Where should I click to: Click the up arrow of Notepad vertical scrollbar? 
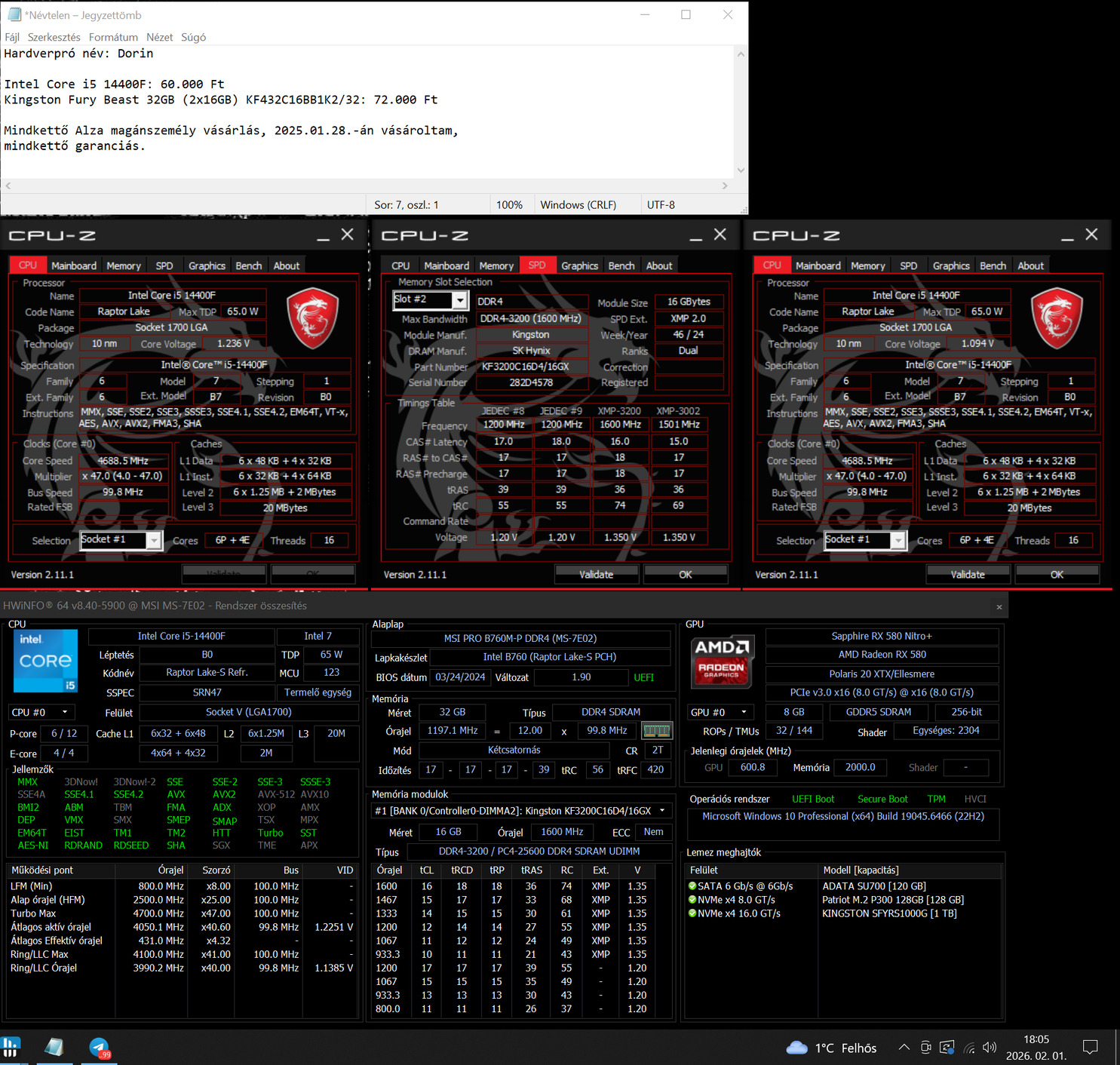(741, 54)
